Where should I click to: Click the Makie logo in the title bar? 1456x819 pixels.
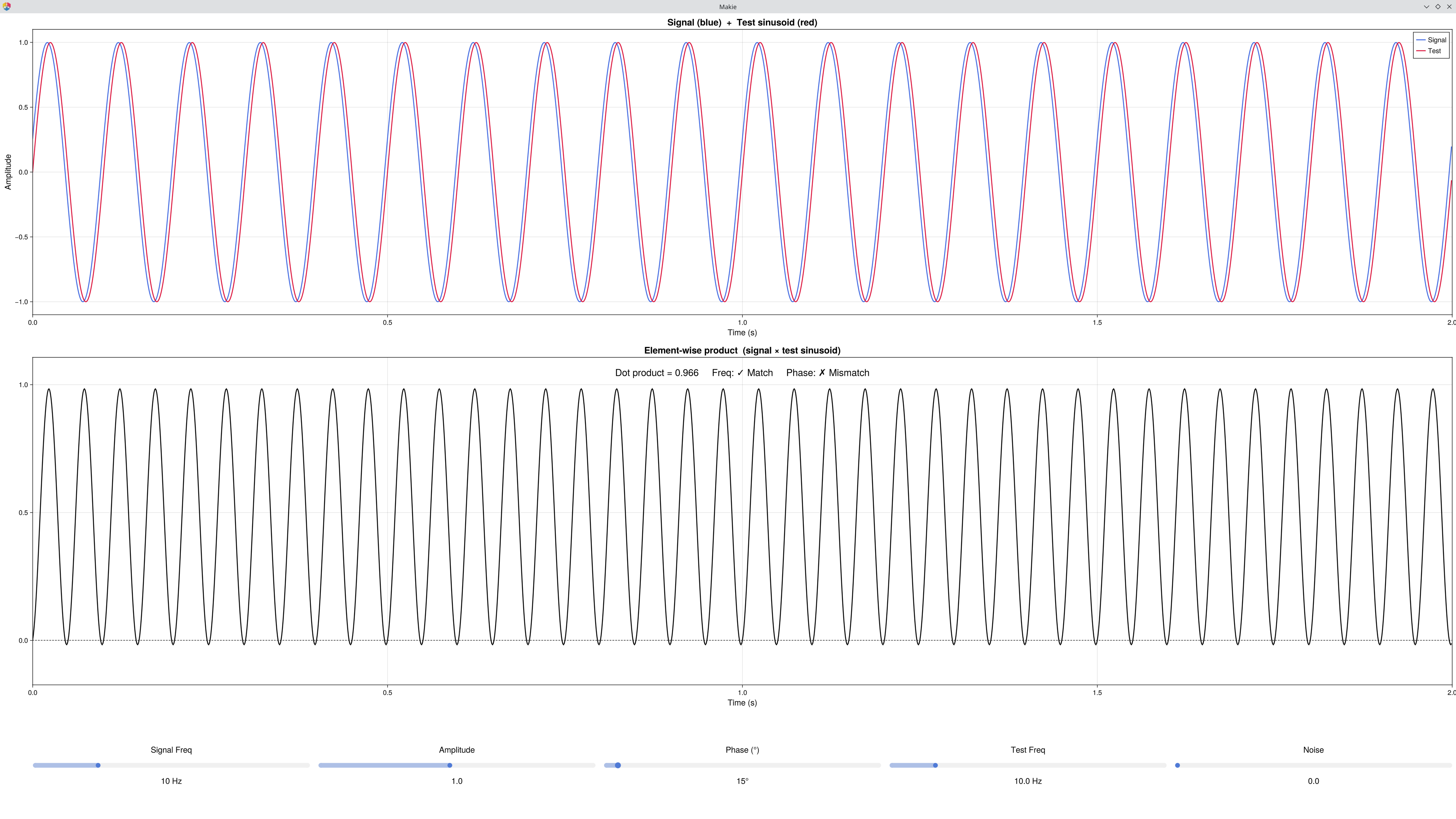click(7, 7)
